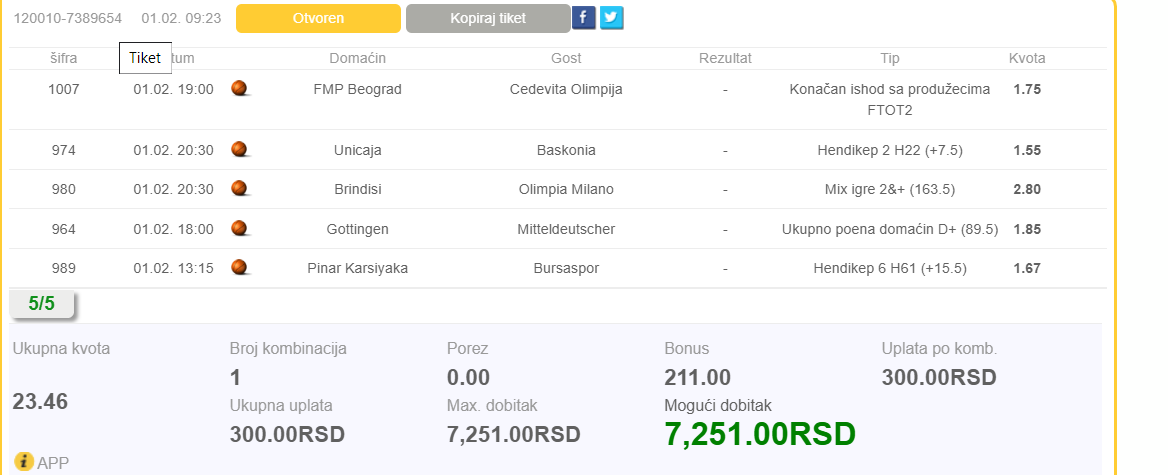
Task: Click the Mogući dobitak 7,251.00RSD amount
Action: tap(760, 434)
